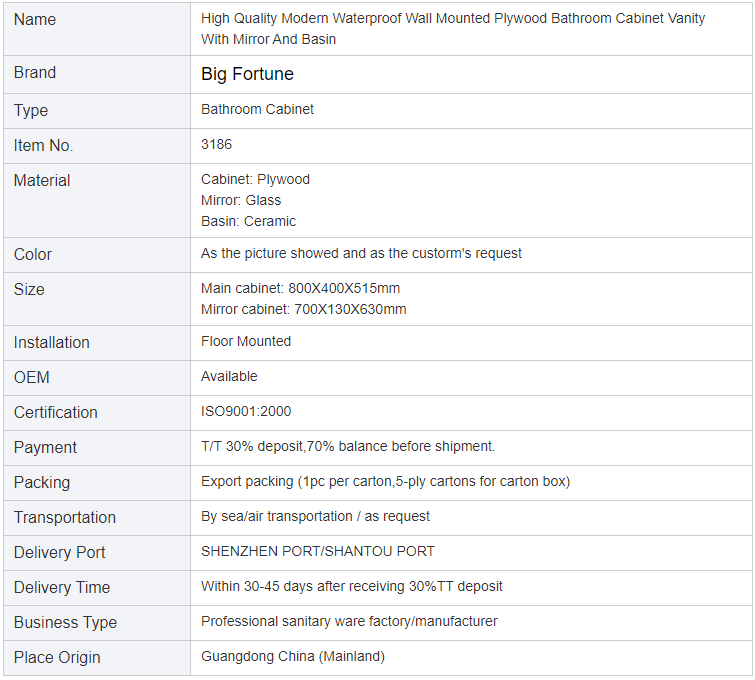Click the Cabinet: Plywood material line
The height and width of the screenshot is (680, 755).
coord(255,179)
